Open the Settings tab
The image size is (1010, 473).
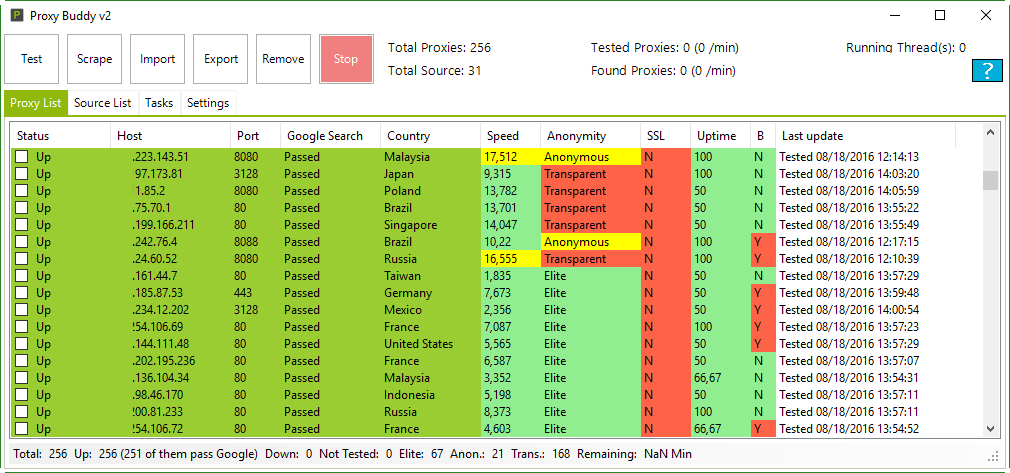tap(208, 103)
